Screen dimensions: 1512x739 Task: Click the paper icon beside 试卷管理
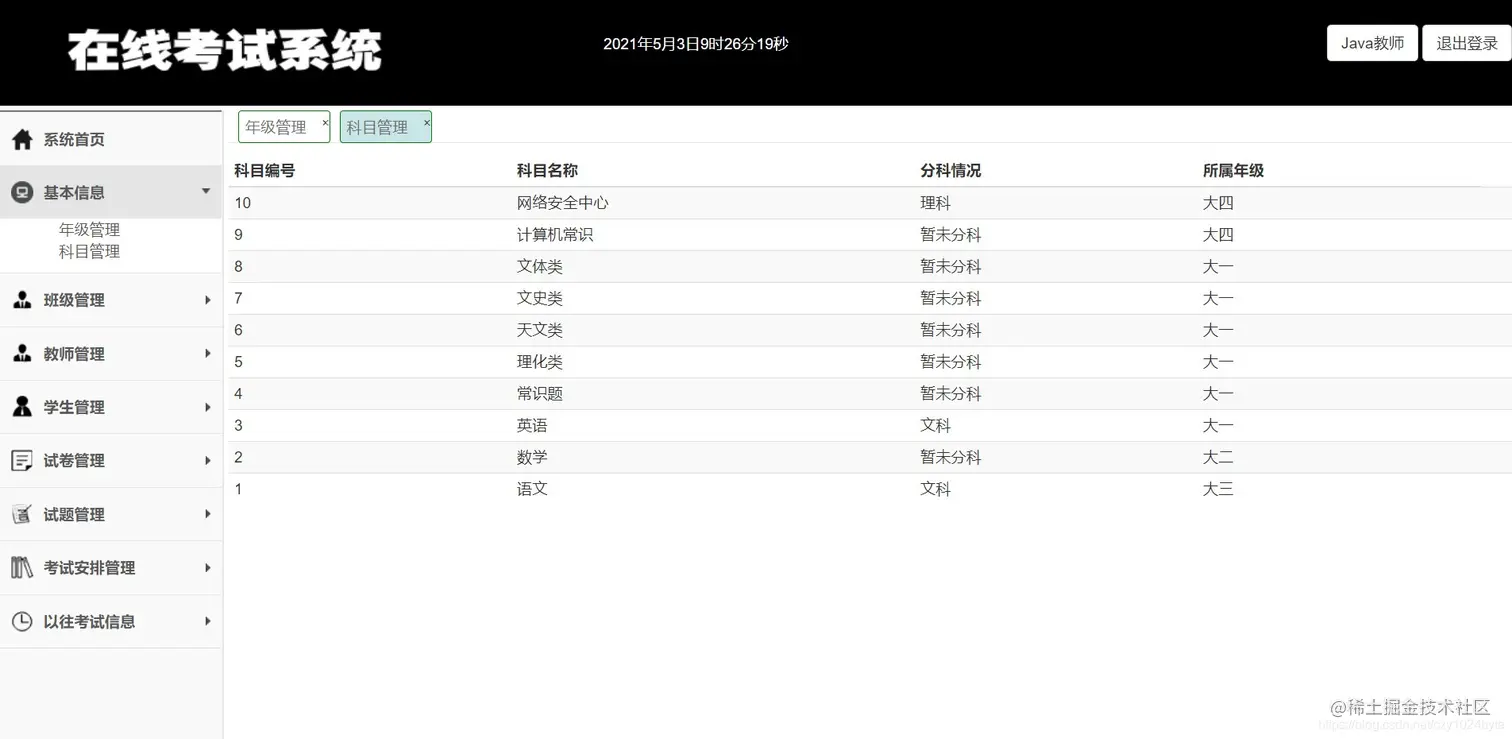22,461
